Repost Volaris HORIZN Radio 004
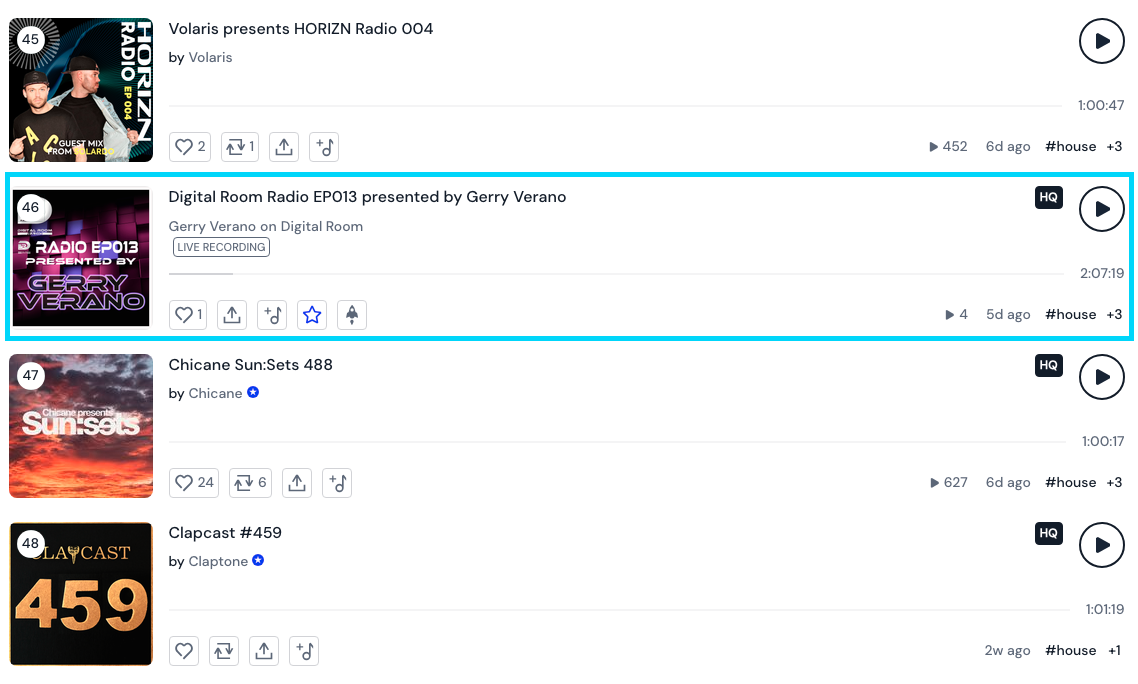 point(240,147)
